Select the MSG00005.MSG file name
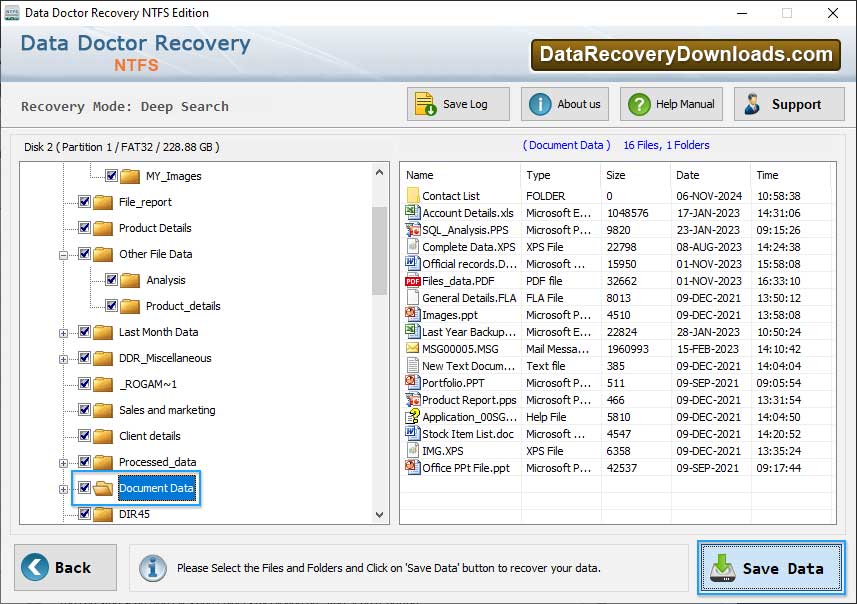The width and height of the screenshot is (857, 604). 460,349
